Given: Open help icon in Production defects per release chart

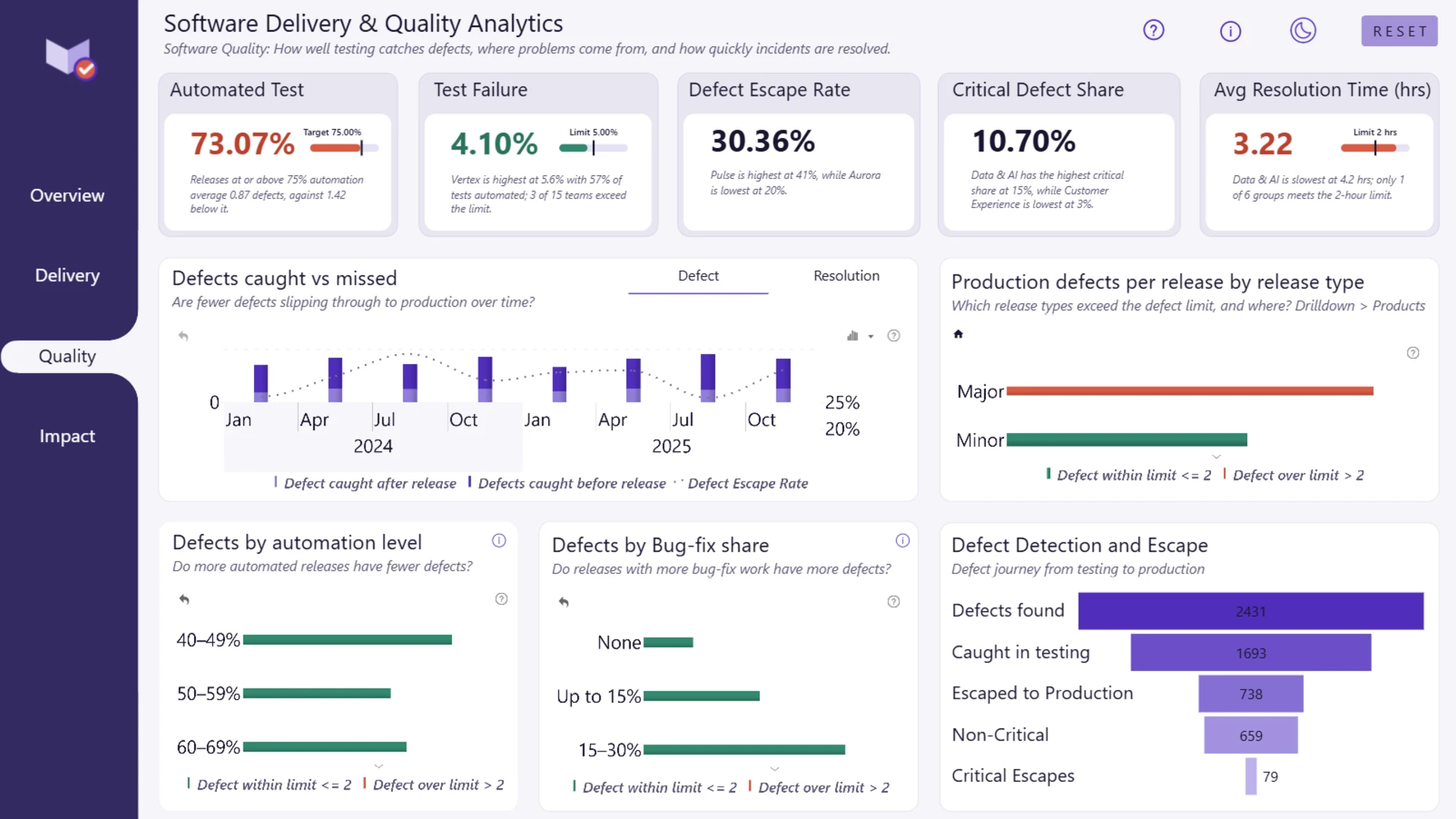Looking at the screenshot, I should click(x=1413, y=353).
